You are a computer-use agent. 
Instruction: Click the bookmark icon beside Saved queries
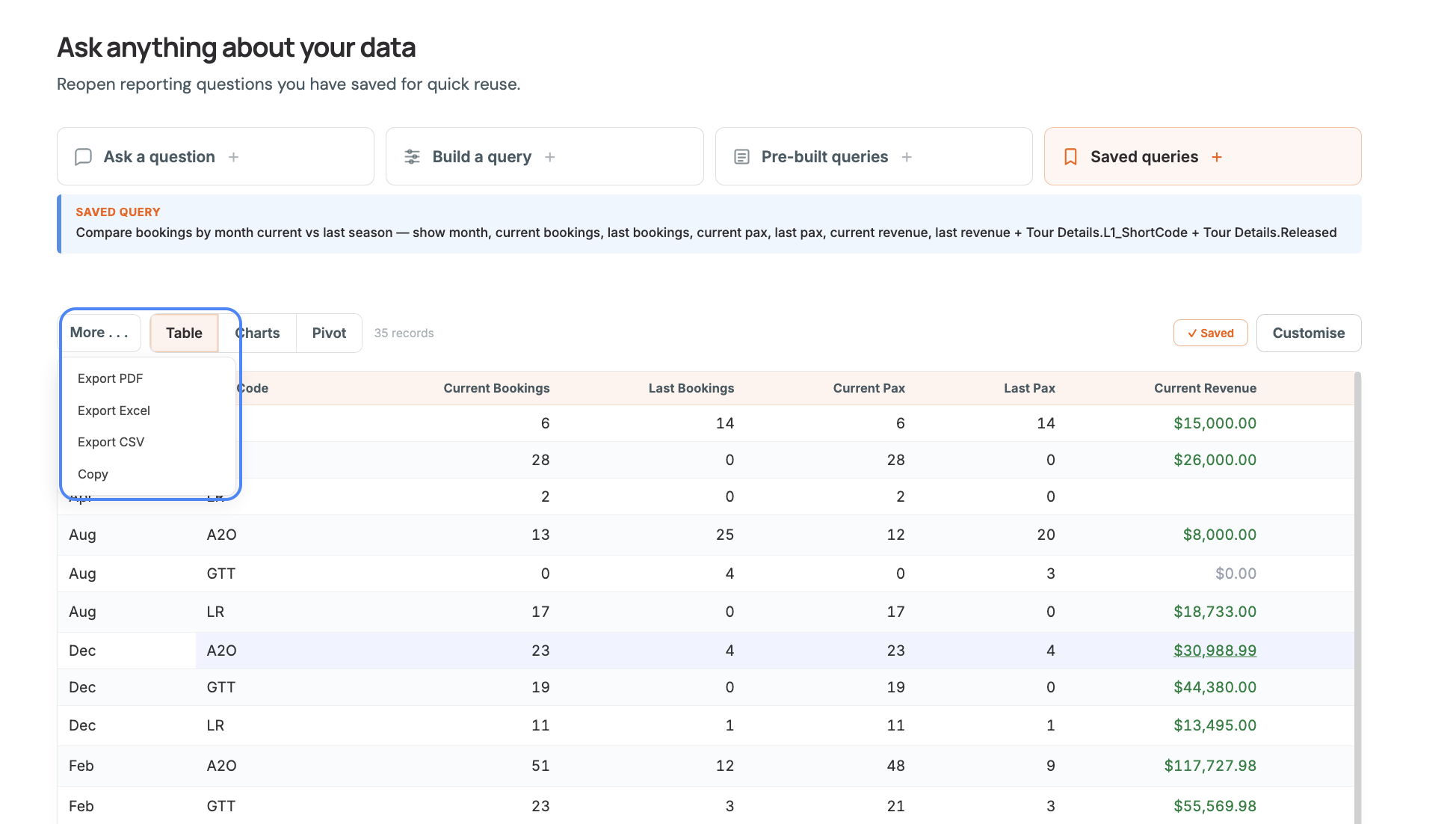point(1070,157)
